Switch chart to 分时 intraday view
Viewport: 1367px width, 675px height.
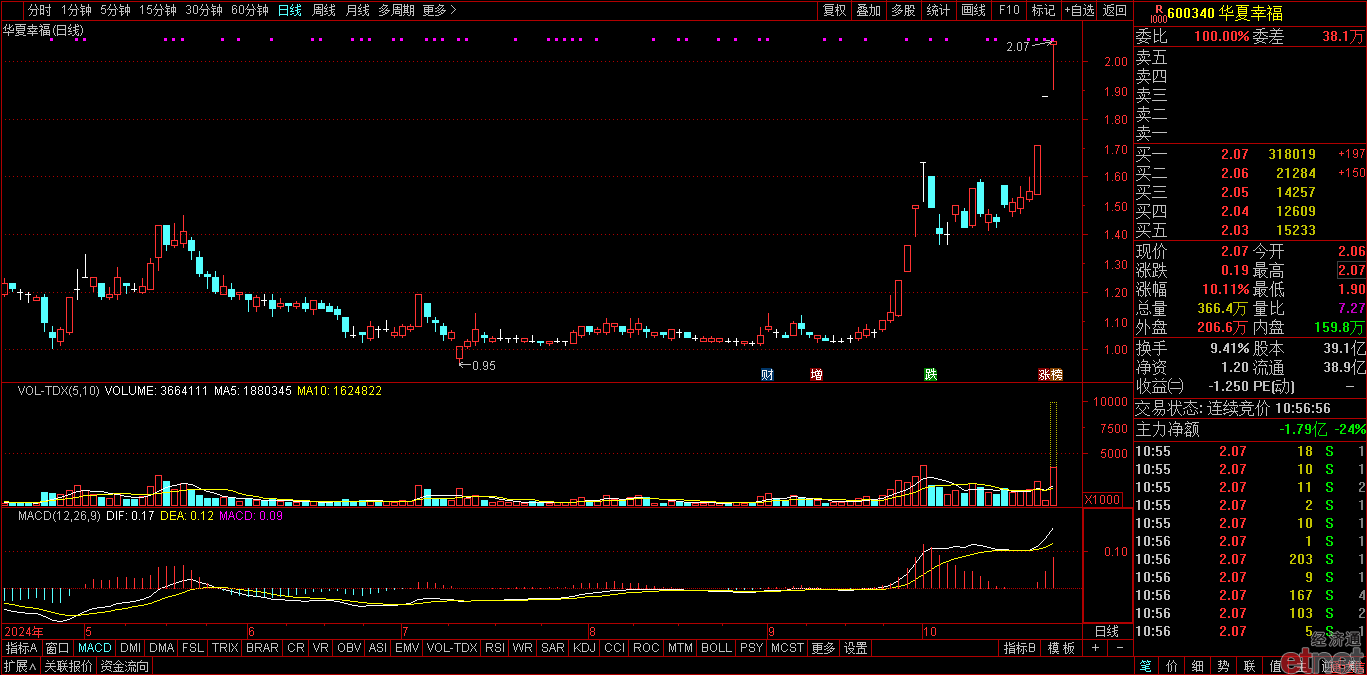[39, 10]
